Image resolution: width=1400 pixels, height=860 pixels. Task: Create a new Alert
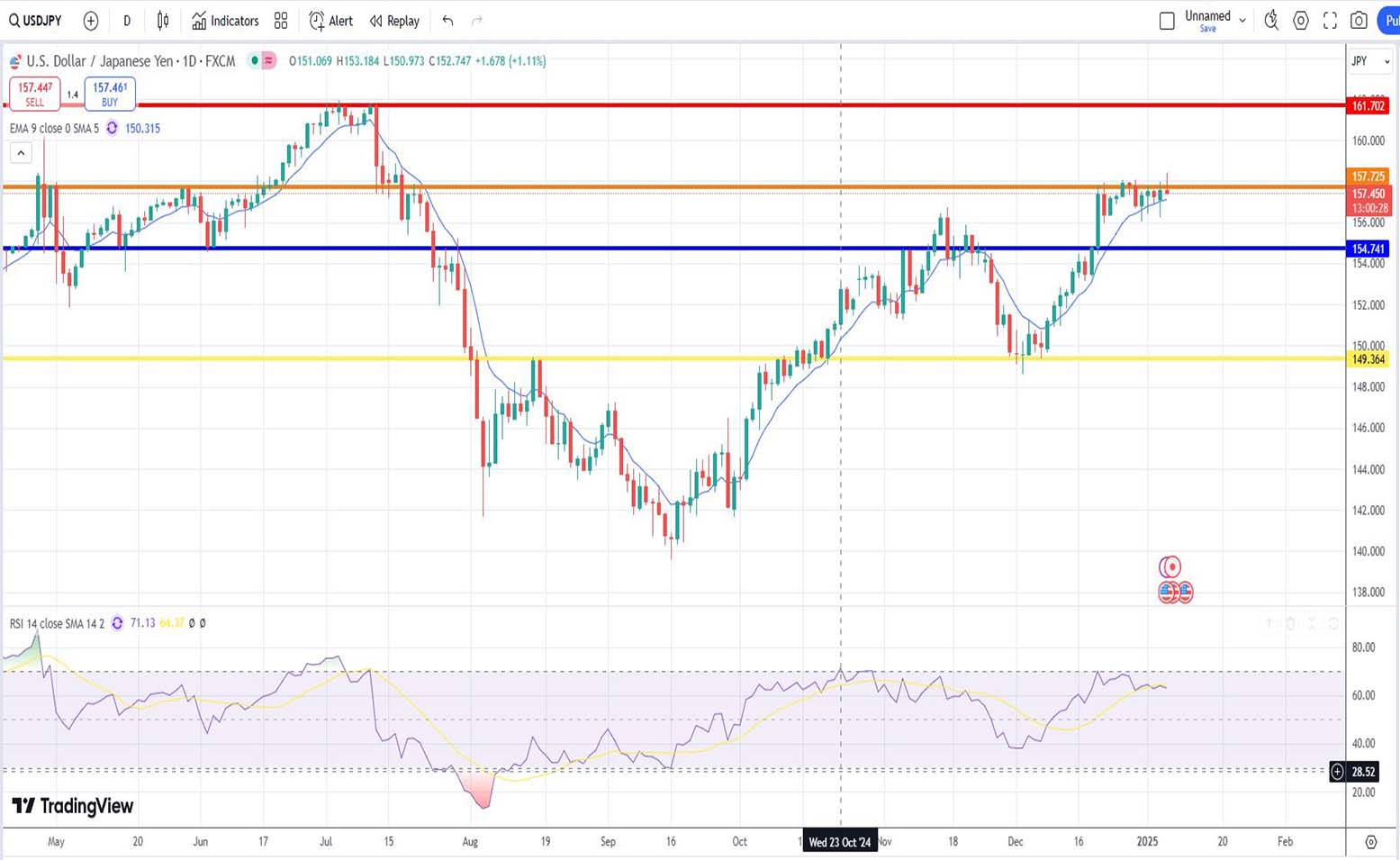pos(330,21)
